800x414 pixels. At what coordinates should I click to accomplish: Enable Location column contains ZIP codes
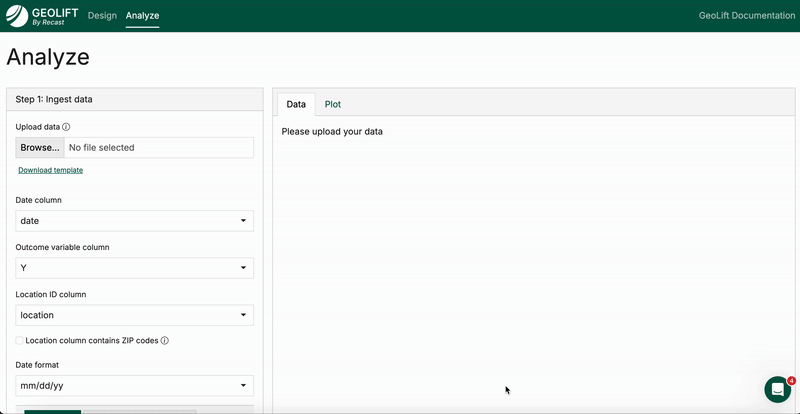point(20,340)
